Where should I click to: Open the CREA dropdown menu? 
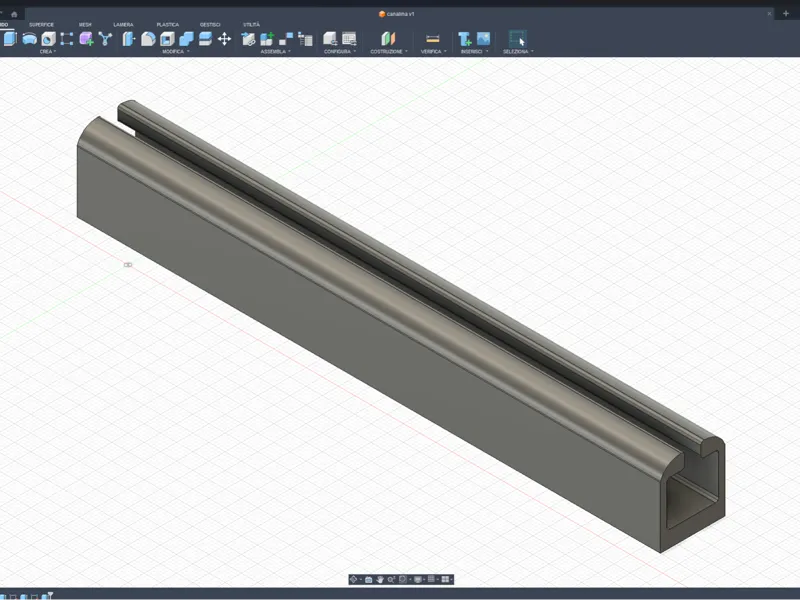(47, 52)
